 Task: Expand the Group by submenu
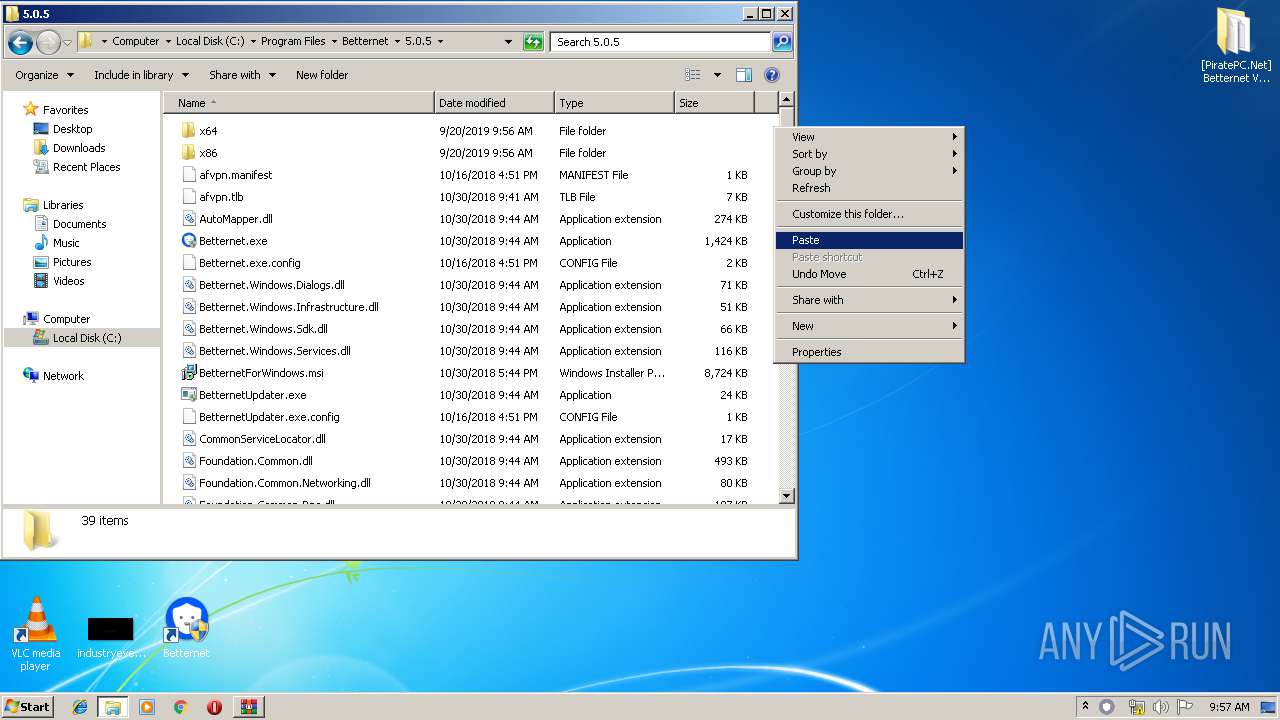tap(869, 171)
